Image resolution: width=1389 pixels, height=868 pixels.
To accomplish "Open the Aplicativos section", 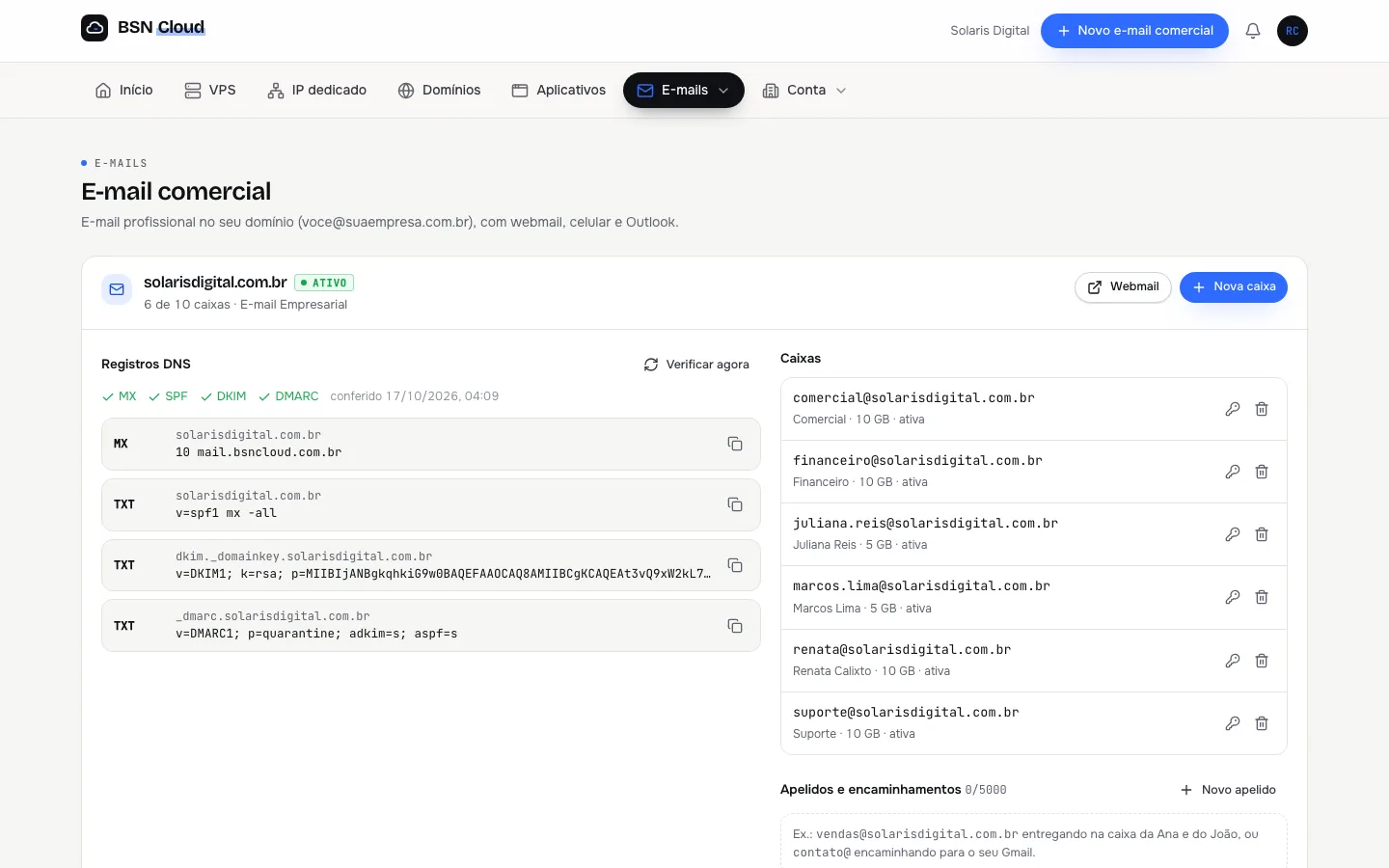I will pos(558,91).
